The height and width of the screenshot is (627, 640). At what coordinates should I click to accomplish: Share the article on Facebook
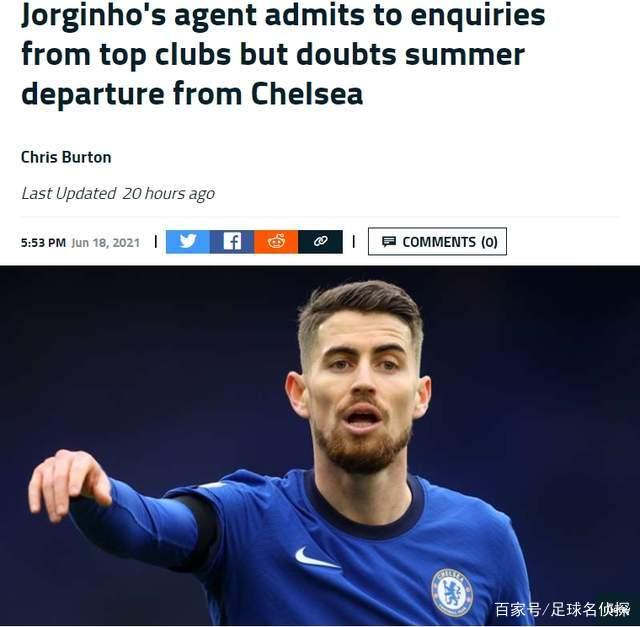pyautogui.click(x=232, y=242)
